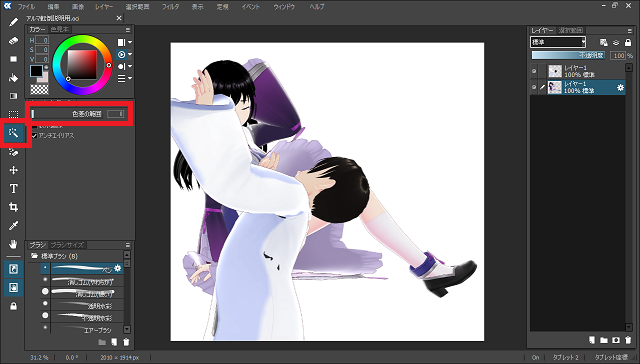Viewport: 640px width, 364px height.
Task: Hide the unselected レイヤー1 layer via eye toggle
Action: tap(534, 71)
